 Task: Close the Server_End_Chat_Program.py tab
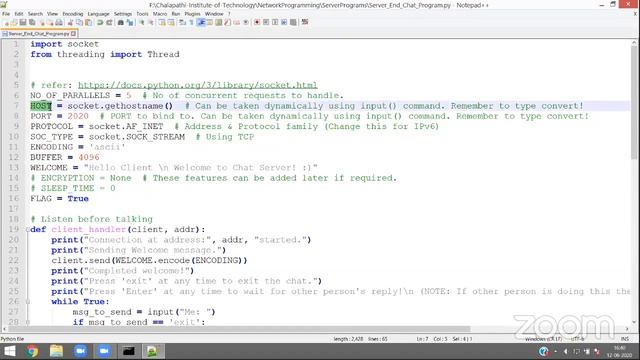coord(73,34)
